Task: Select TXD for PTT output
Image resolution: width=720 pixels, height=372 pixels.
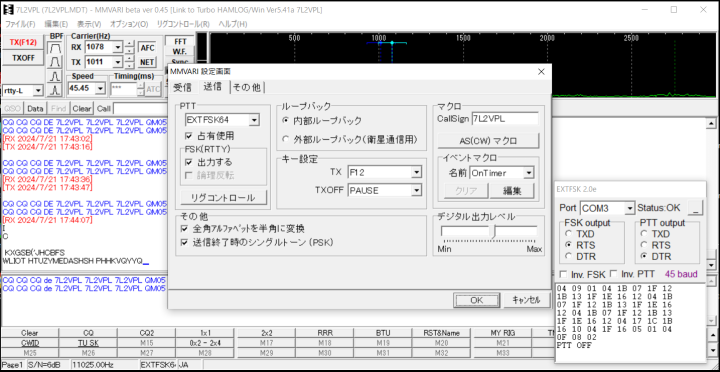Action: click(644, 234)
